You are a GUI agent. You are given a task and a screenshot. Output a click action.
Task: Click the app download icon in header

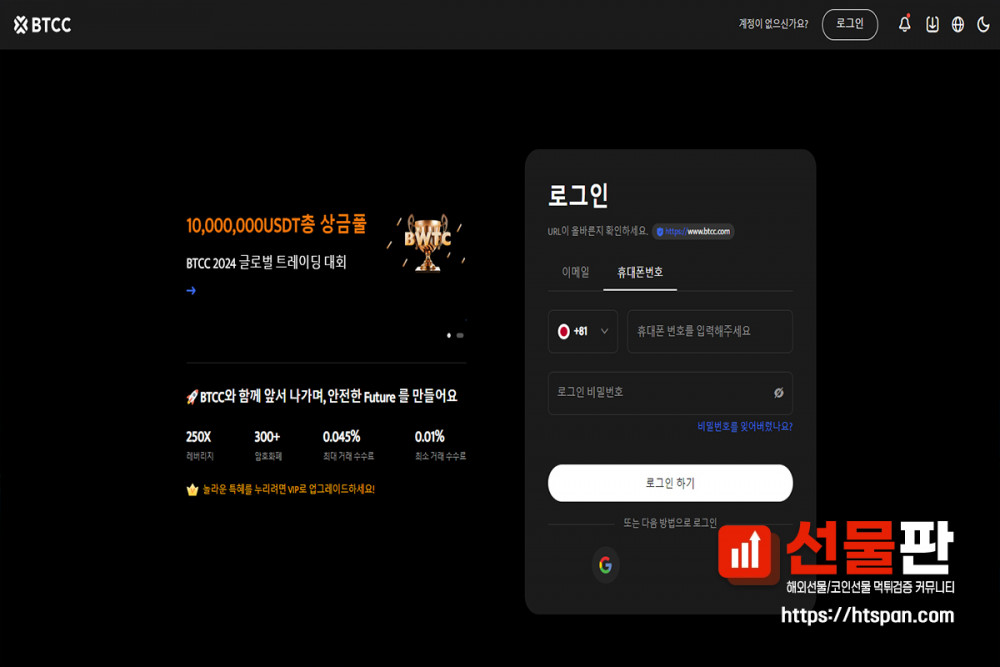click(x=932, y=24)
